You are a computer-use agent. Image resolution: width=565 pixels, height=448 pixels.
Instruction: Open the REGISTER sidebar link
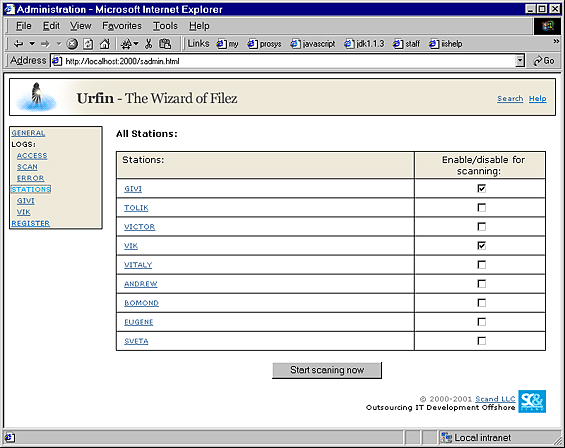pyautogui.click(x=31, y=223)
